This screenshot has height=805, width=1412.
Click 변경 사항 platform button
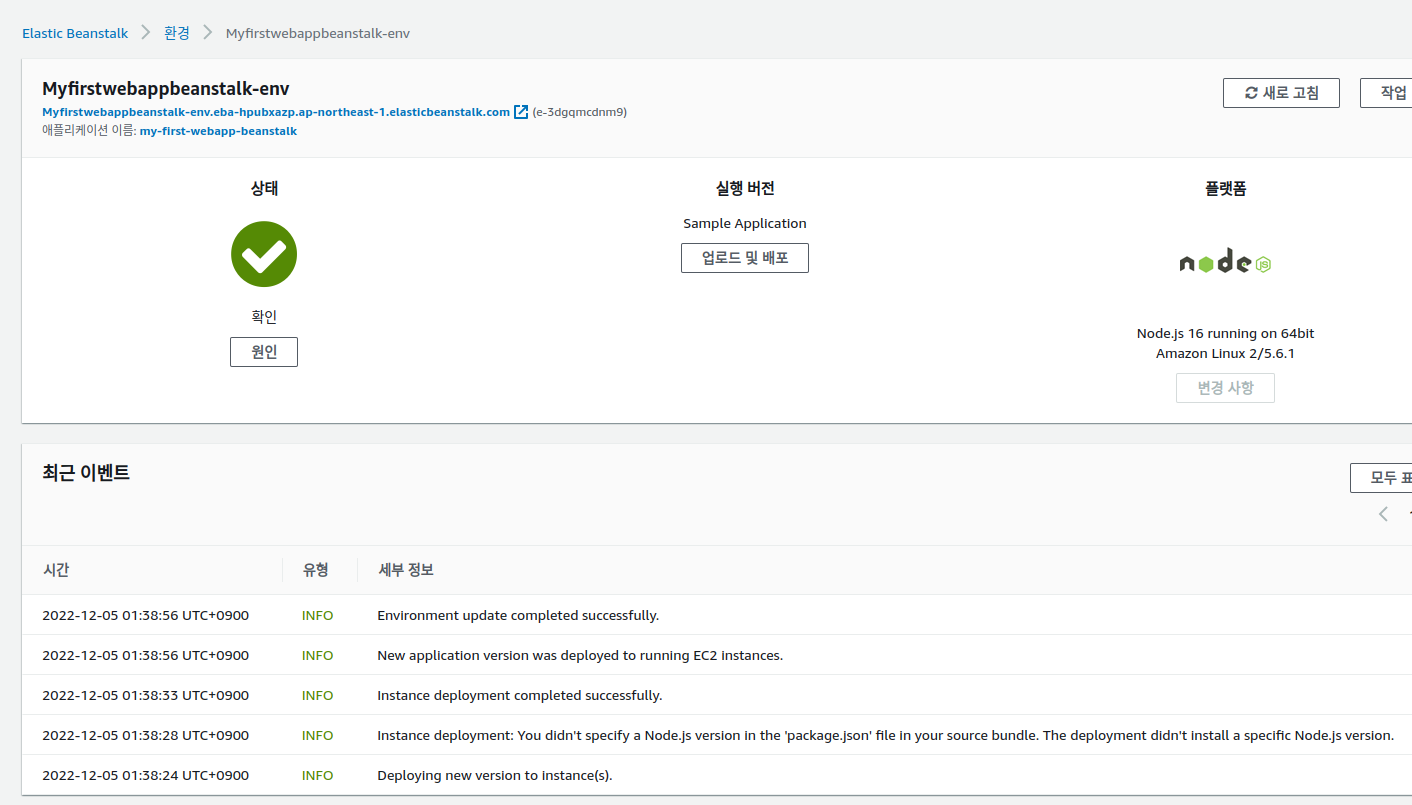(x=1225, y=388)
